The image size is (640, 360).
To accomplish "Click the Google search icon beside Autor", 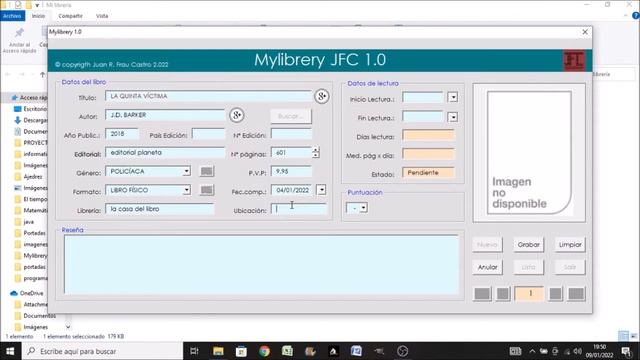I will tap(237, 115).
